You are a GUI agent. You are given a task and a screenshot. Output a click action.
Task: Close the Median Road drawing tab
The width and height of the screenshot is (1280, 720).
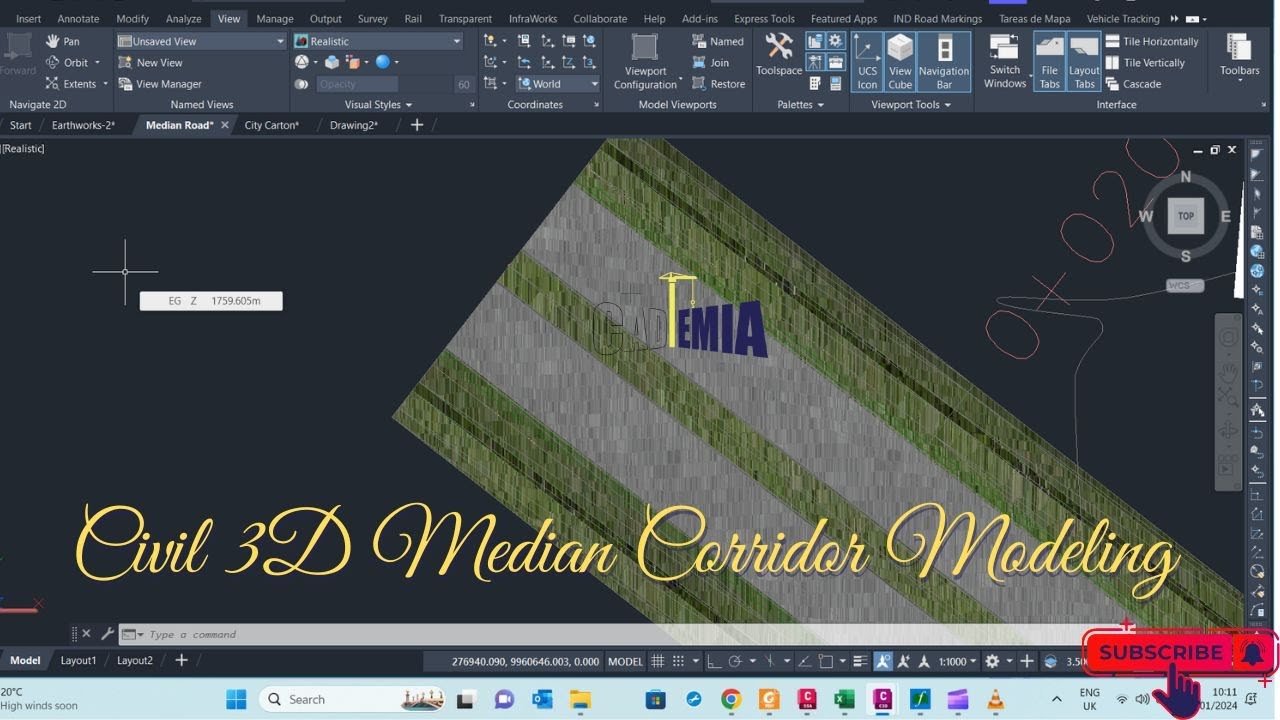tap(225, 125)
